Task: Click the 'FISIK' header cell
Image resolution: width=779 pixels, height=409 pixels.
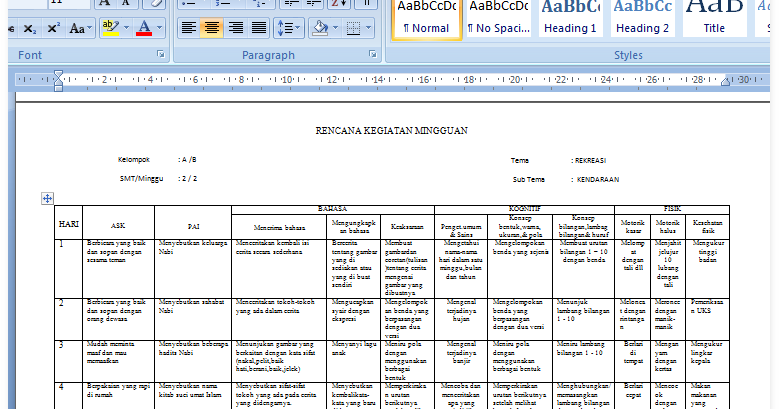Action: point(672,209)
